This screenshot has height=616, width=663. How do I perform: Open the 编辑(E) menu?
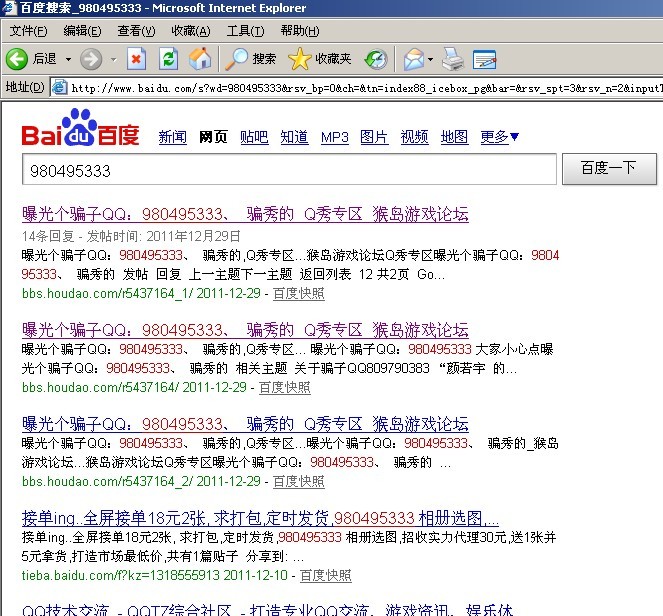(82, 31)
